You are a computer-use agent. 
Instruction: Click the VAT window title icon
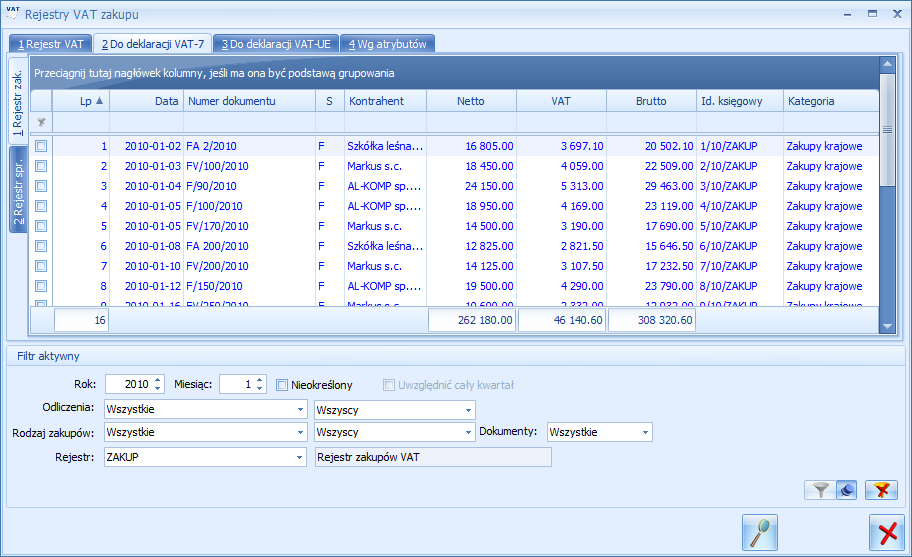pos(12,13)
